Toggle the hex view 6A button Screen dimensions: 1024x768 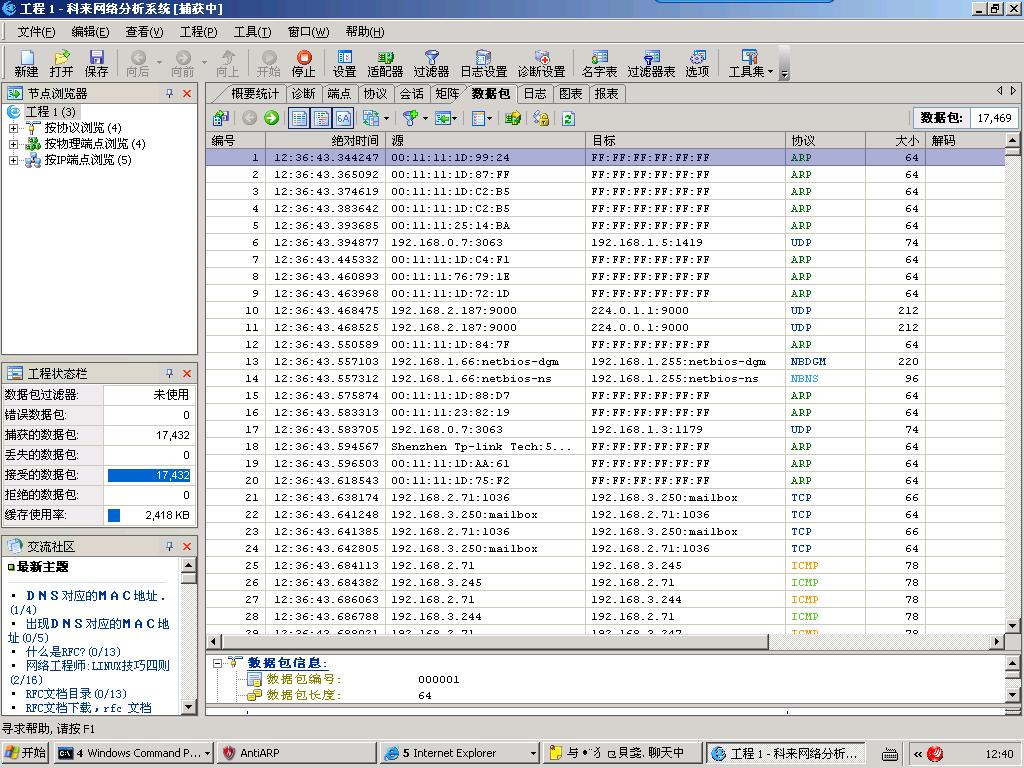coord(343,118)
